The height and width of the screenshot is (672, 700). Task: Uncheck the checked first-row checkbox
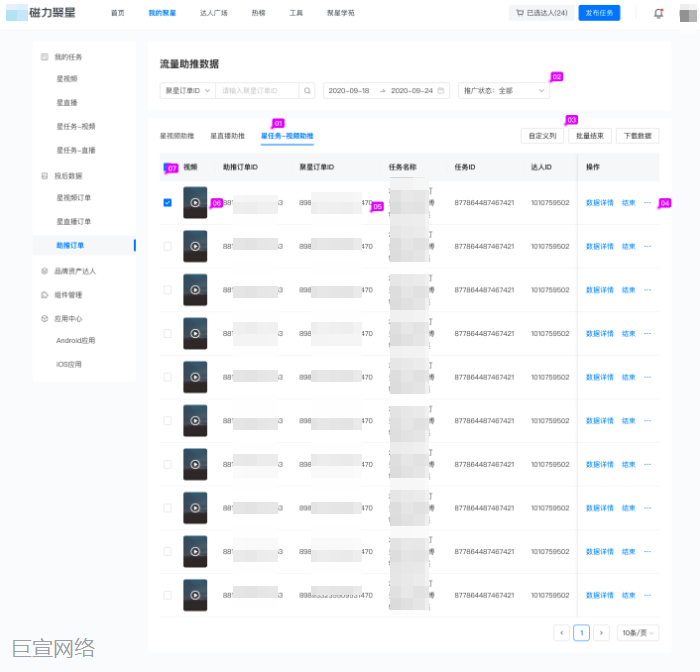coord(167,202)
